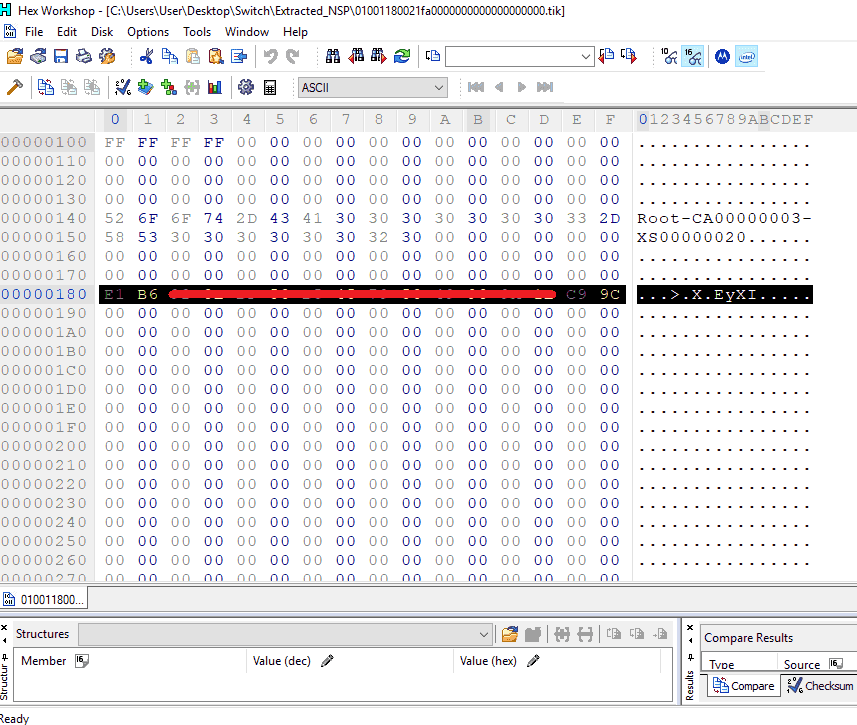Cut selection with scissors icon

click(146, 56)
